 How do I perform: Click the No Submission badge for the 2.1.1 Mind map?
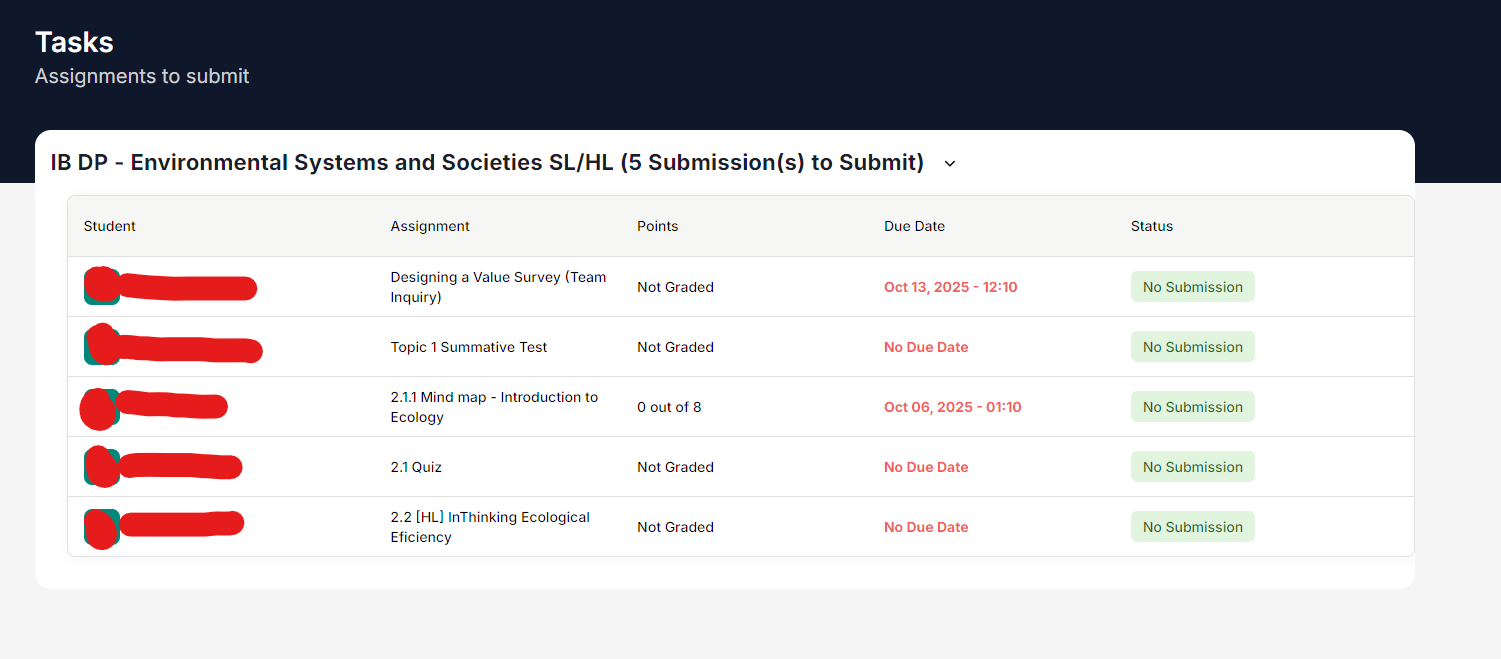click(x=1192, y=407)
